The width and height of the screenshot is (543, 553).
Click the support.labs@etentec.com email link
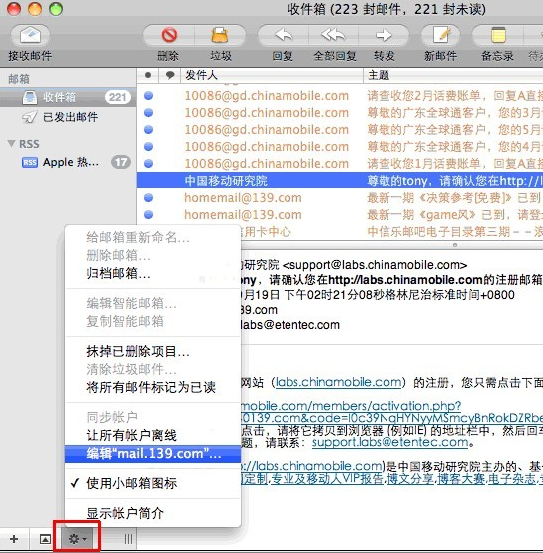click(x=390, y=442)
